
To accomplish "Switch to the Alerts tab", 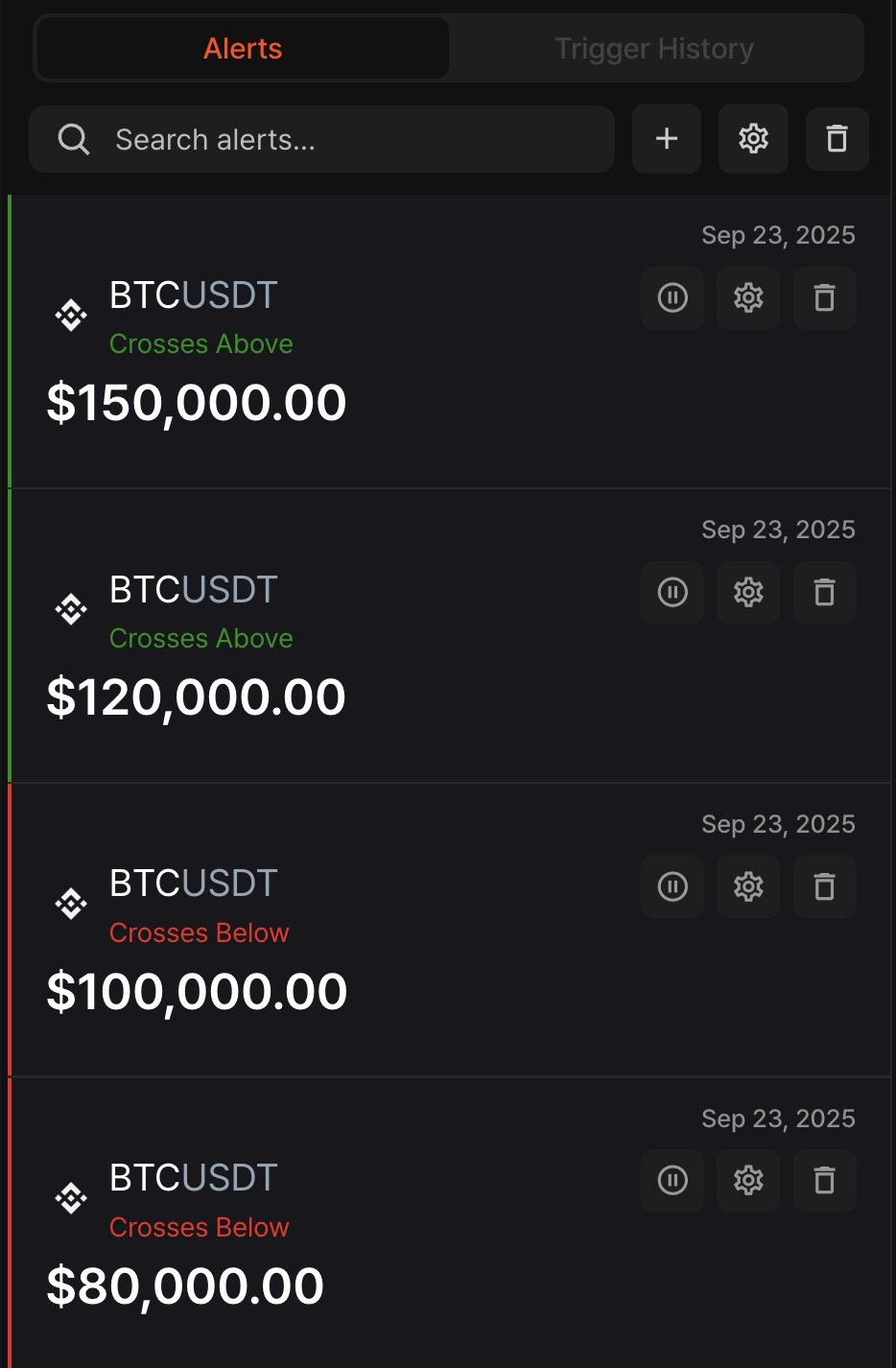I will click(x=243, y=49).
